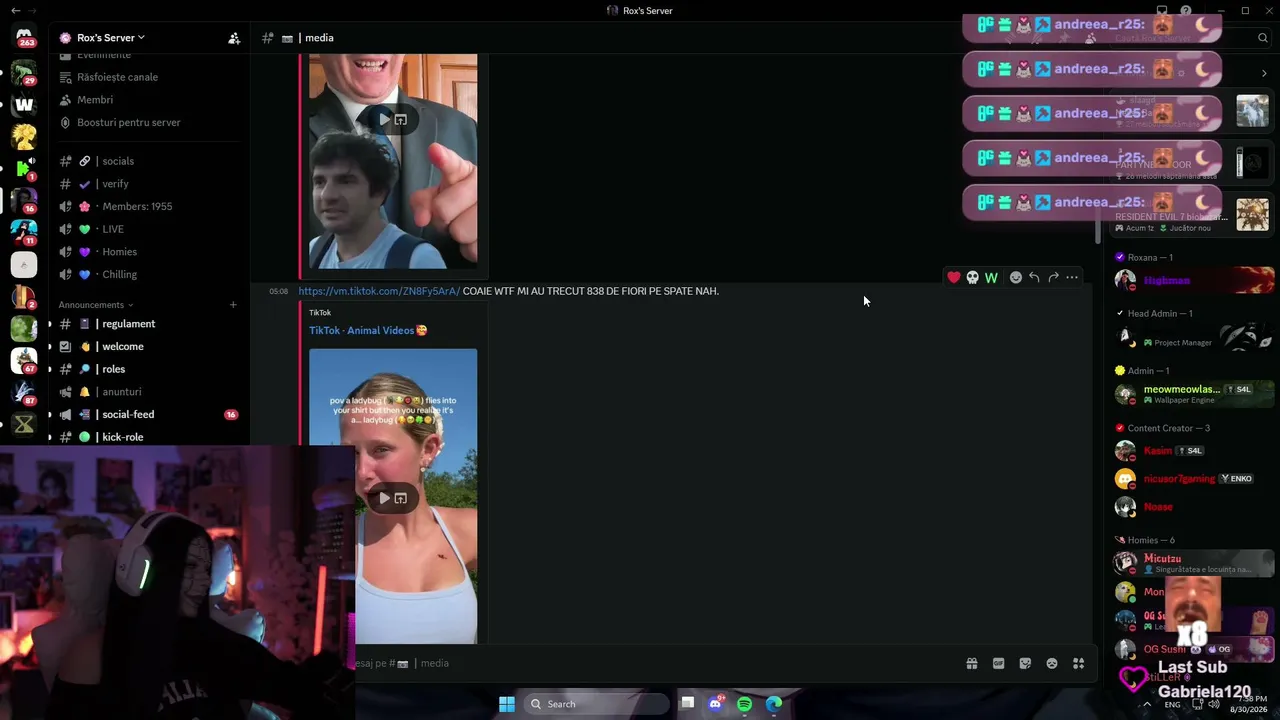
Task: Open the server with the W icon
Action: [24, 104]
